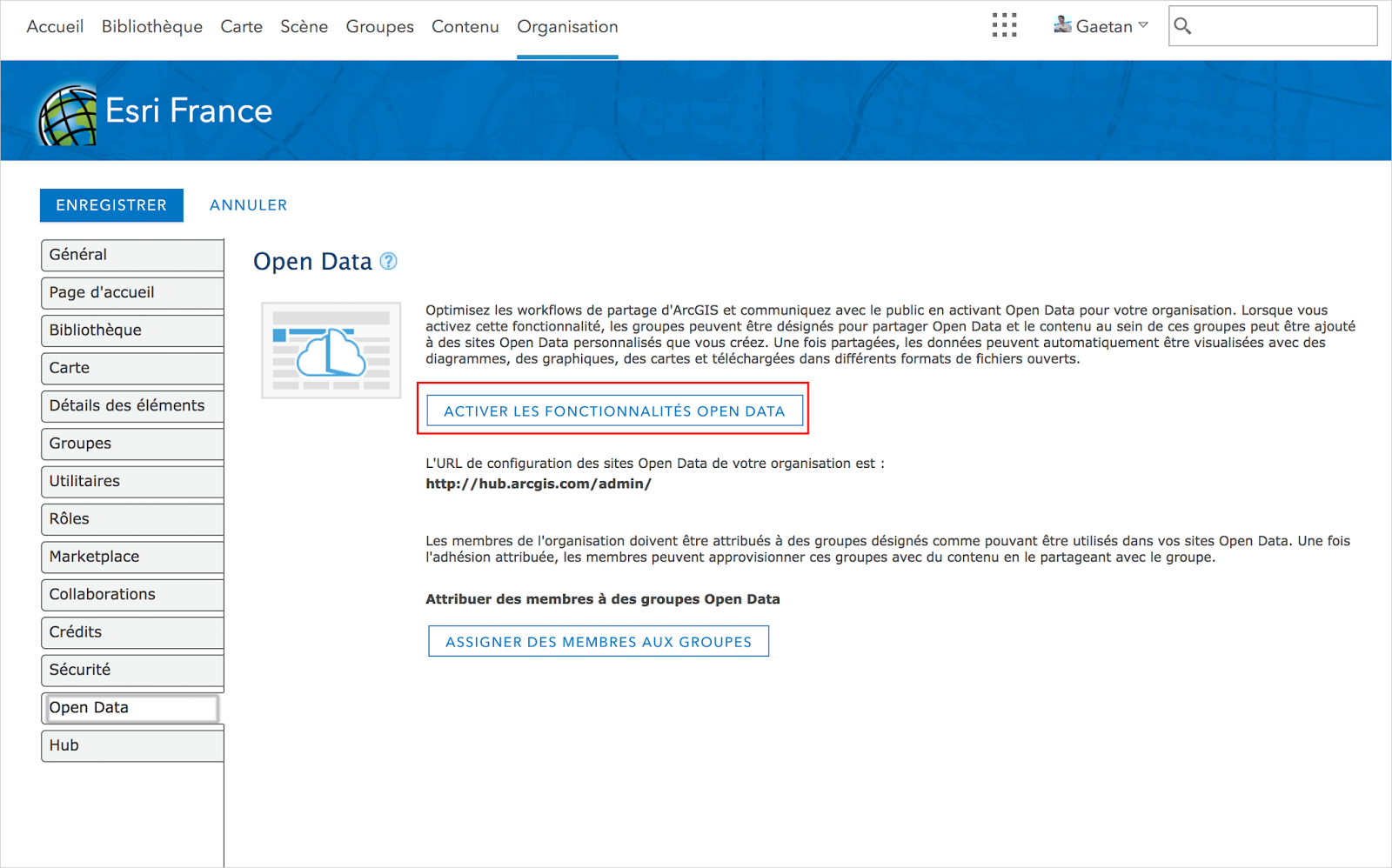Select the Crédits tab

(132, 631)
